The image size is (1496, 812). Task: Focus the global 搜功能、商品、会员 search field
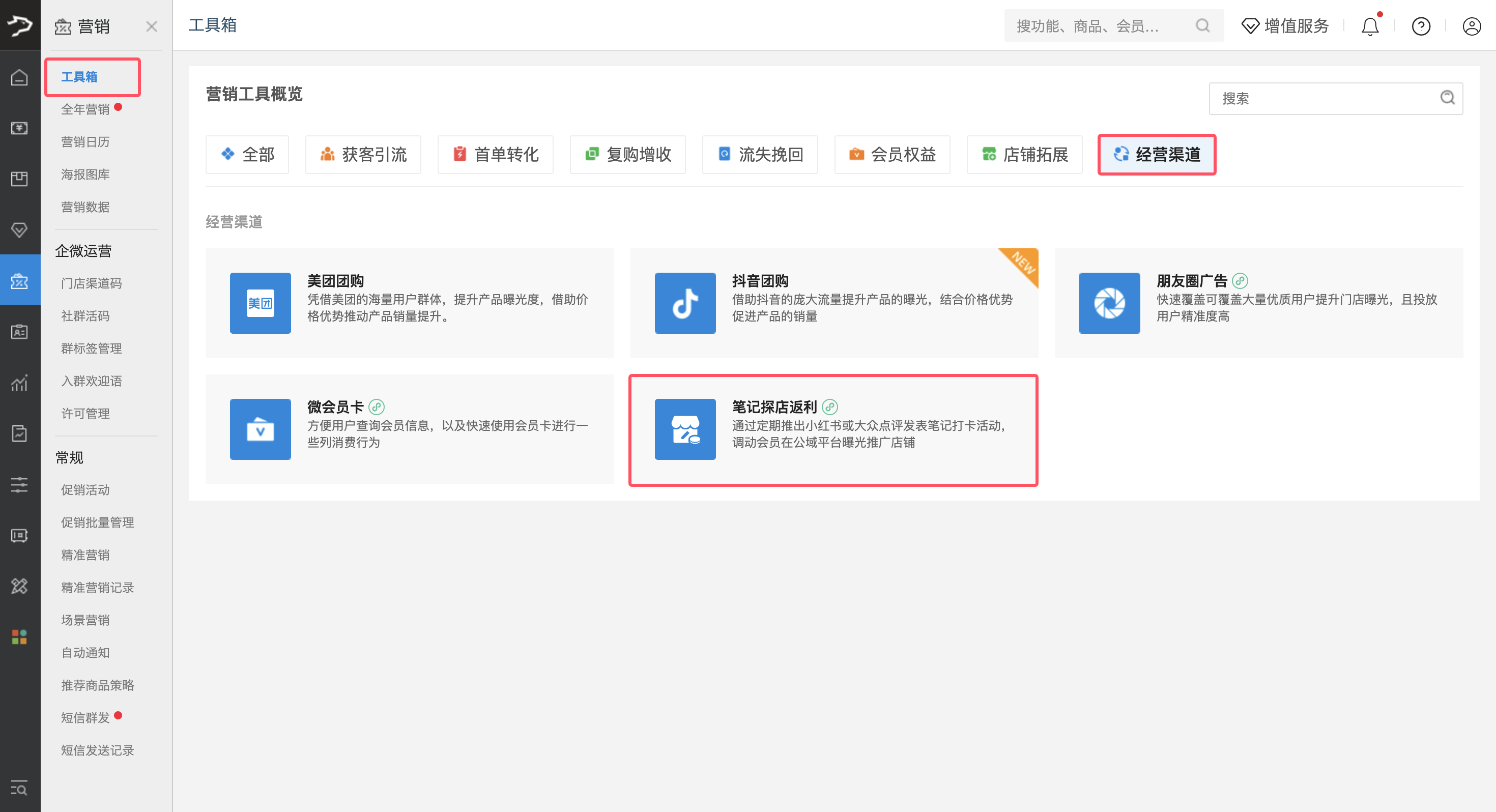(x=1114, y=25)
